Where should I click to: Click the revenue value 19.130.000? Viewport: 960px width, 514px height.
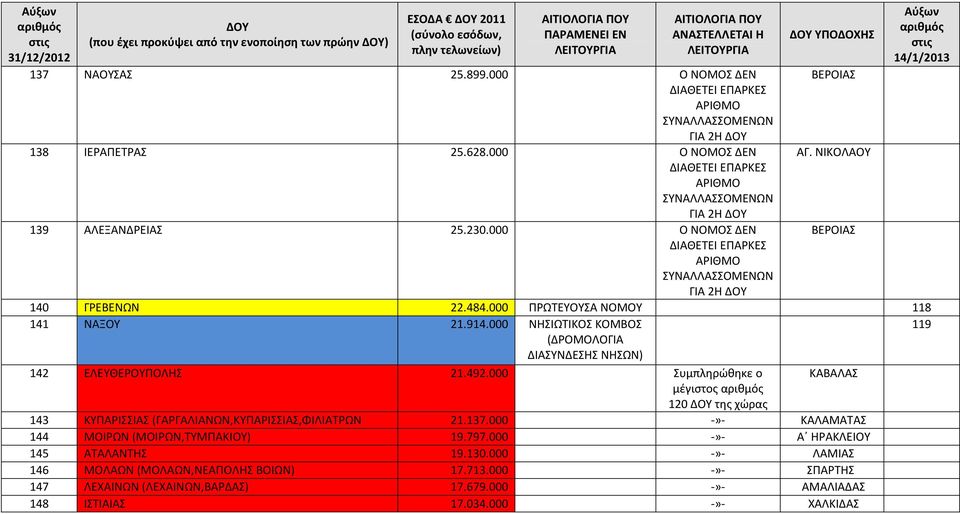point(479,453)
